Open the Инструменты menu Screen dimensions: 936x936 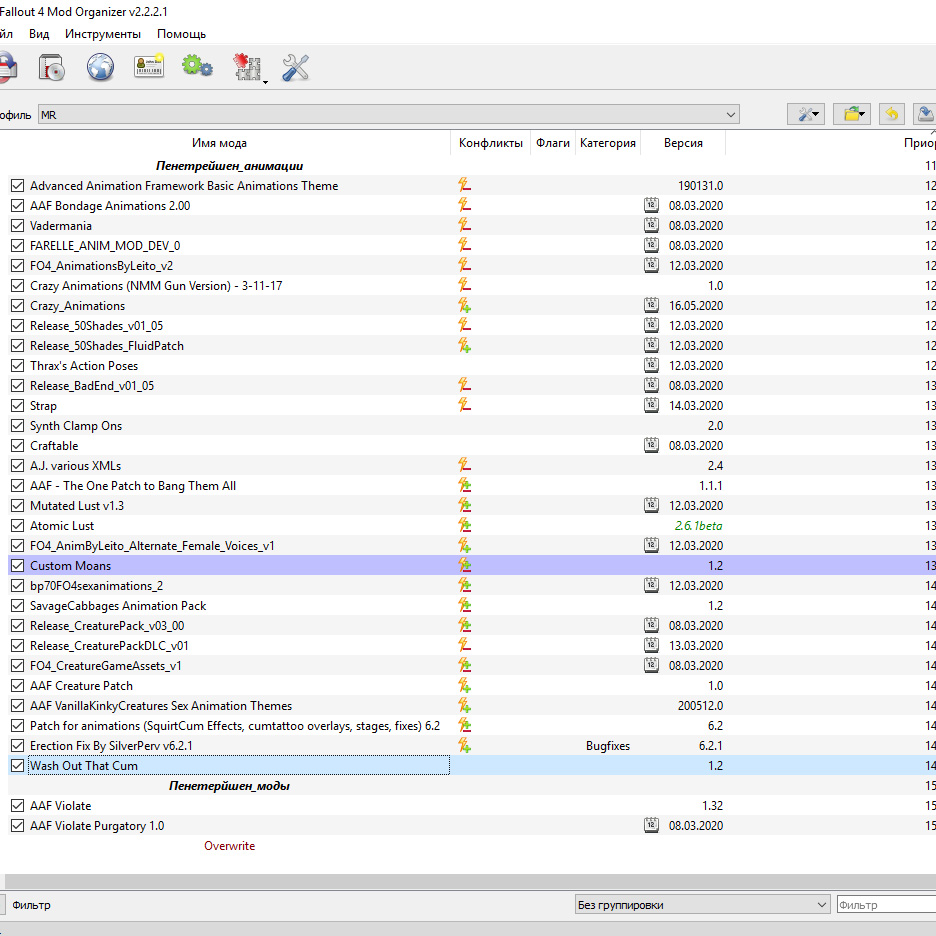tap(103, 34)
